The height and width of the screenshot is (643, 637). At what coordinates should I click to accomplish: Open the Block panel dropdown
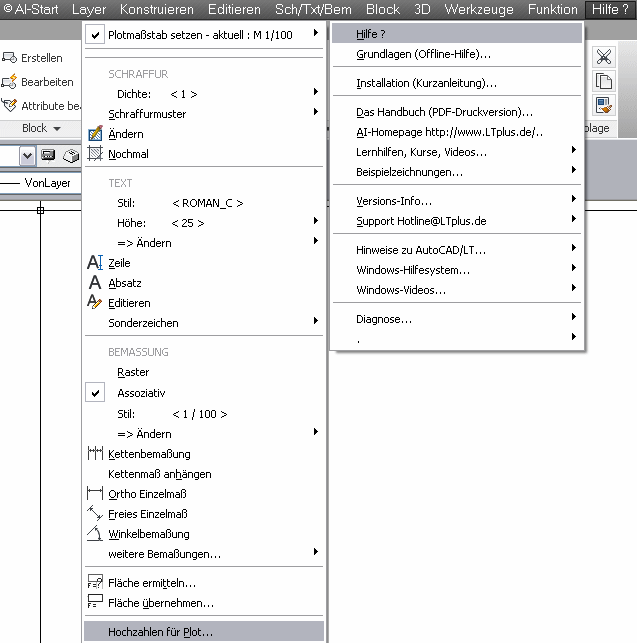[x=57, y=128]
